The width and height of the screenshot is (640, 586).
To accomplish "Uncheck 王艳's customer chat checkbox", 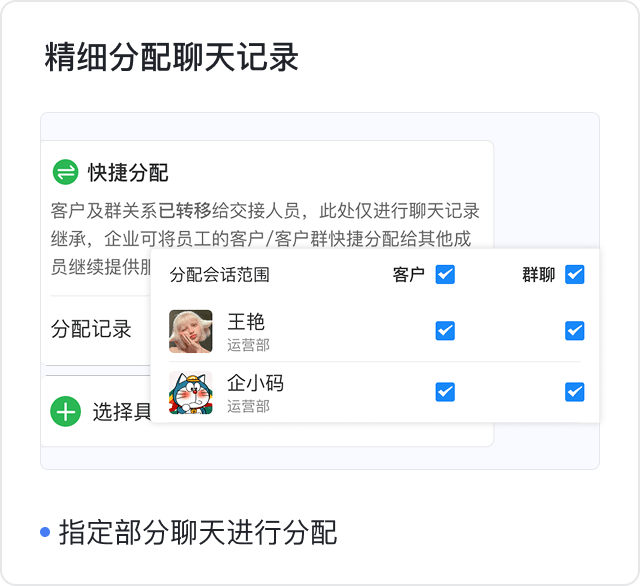I will [x=445, y=331].
